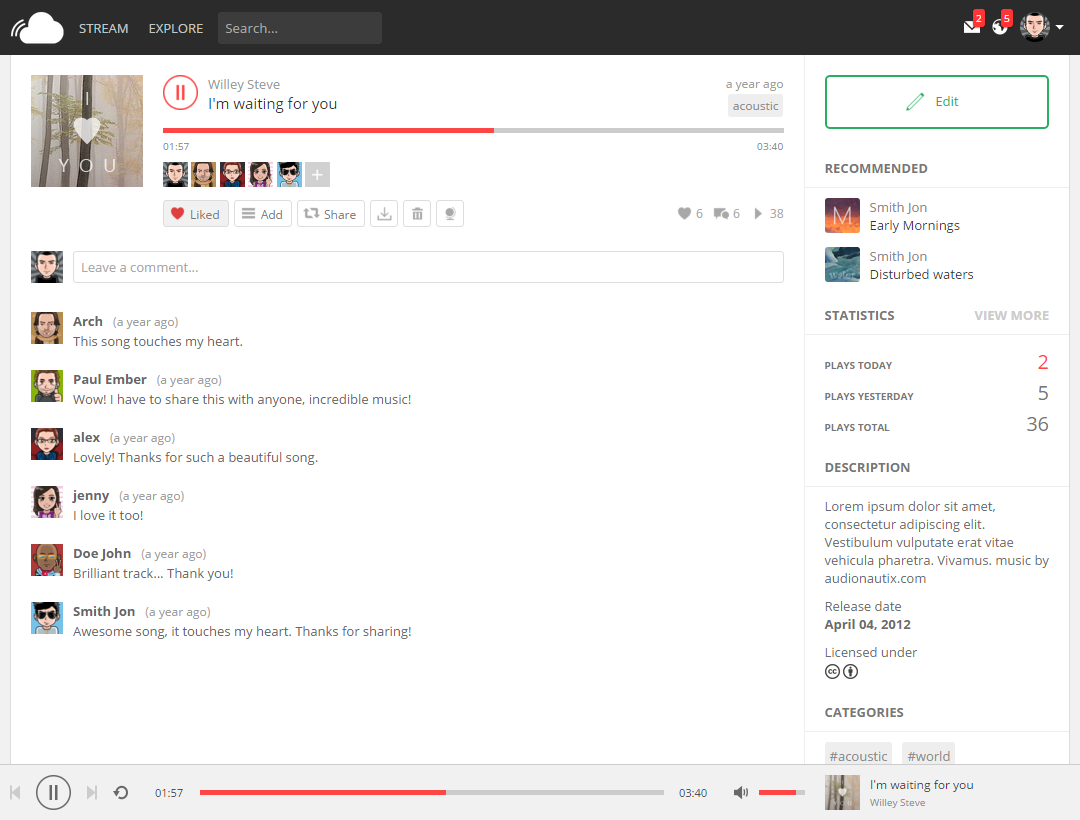The image size is (1080, 820).
Task: Expand the profile menu dropdown arrow
Action: pos(1059,28)
